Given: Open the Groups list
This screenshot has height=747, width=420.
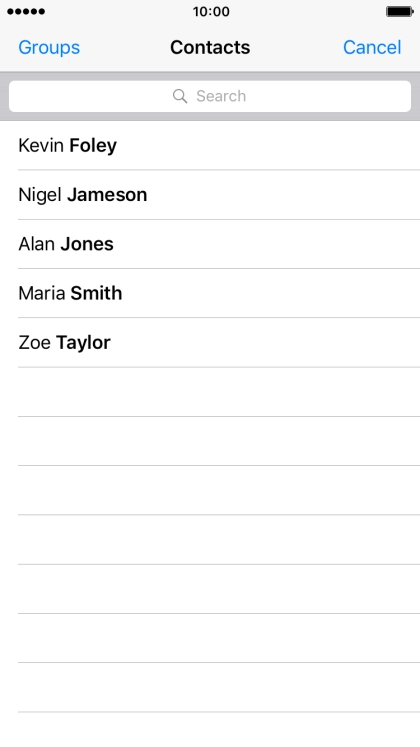Looking at the screenshot, I should [x=49, y=47].
